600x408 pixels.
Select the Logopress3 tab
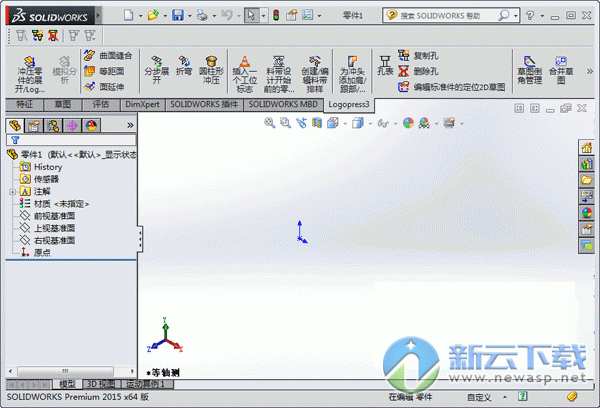click(349, 105)
